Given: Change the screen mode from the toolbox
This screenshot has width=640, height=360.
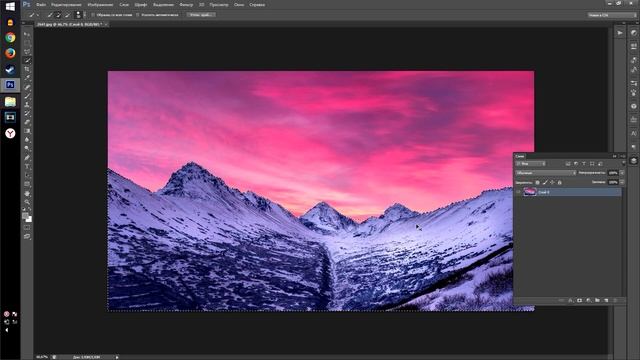Looking at the screenshot, I should [x=27, y=236].
